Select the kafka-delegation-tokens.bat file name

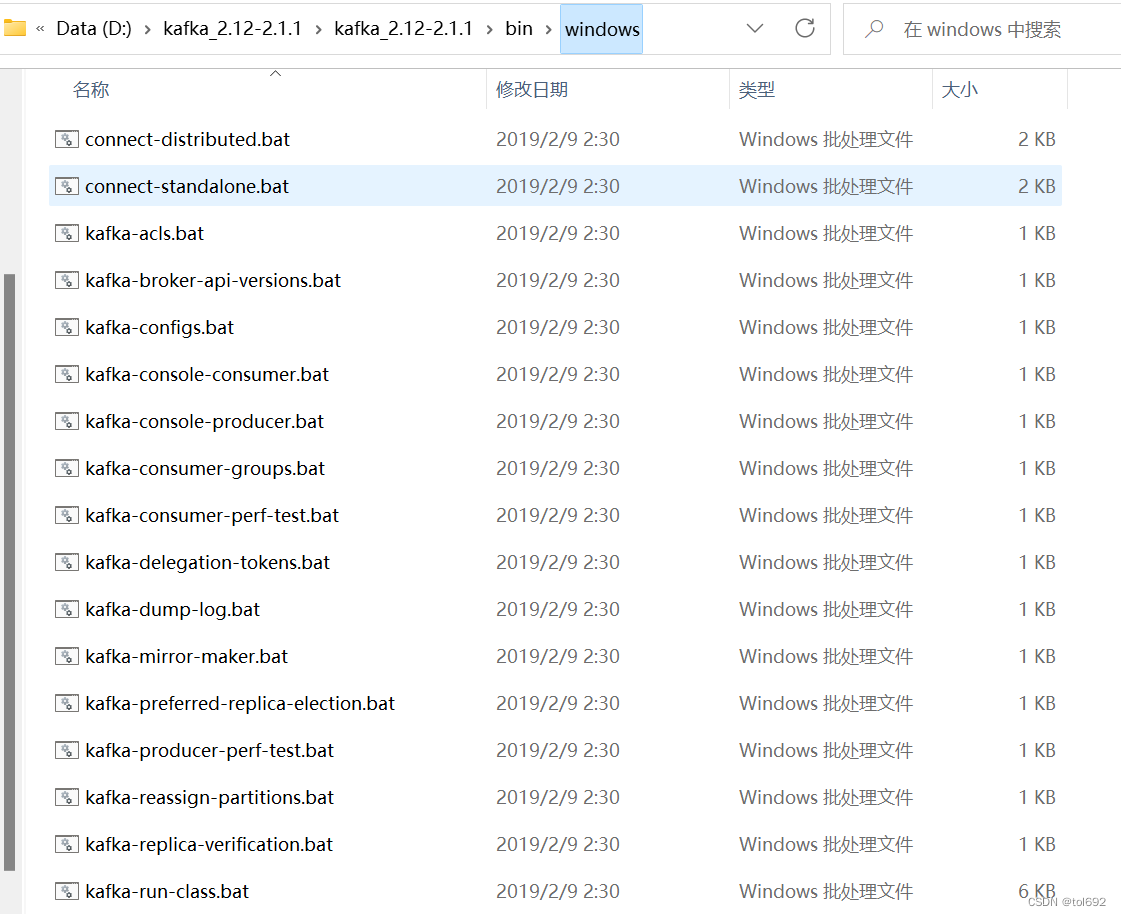pos(207,563)
